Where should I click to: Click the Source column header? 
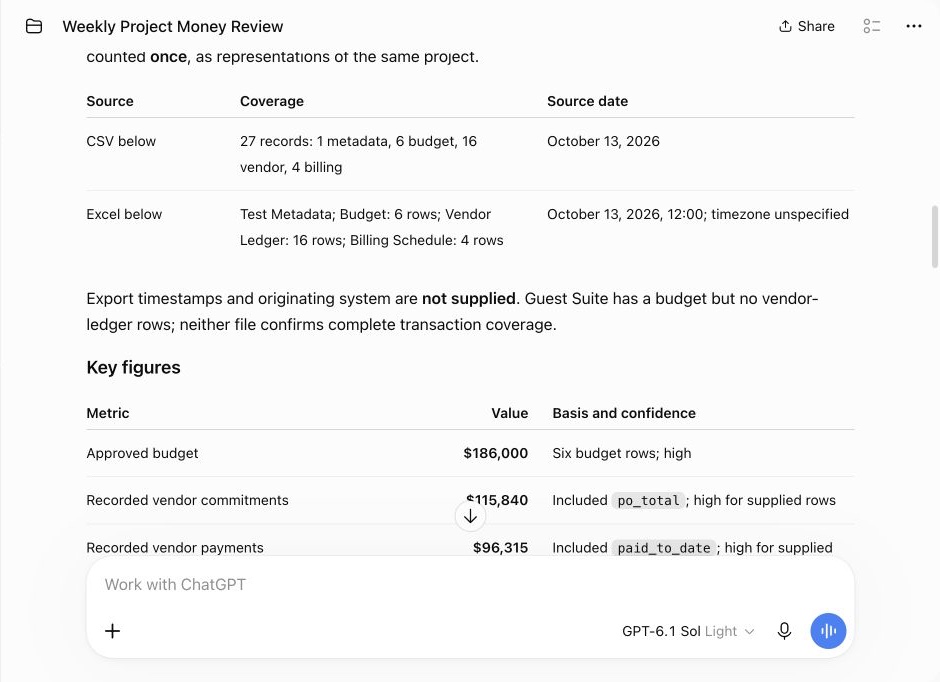click(110, 101)
